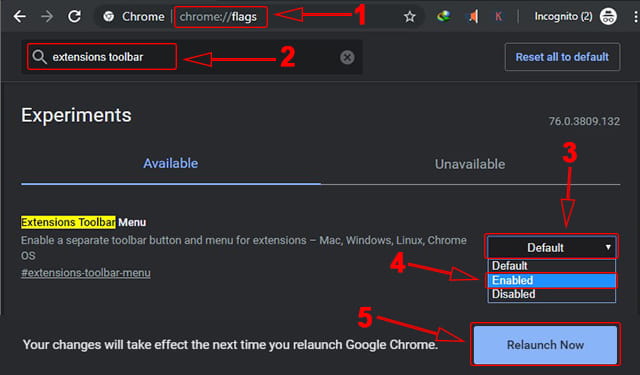Click the chrome://flags address bar
The height and width of the screenshot is (375, 640).
coord(218,17)
